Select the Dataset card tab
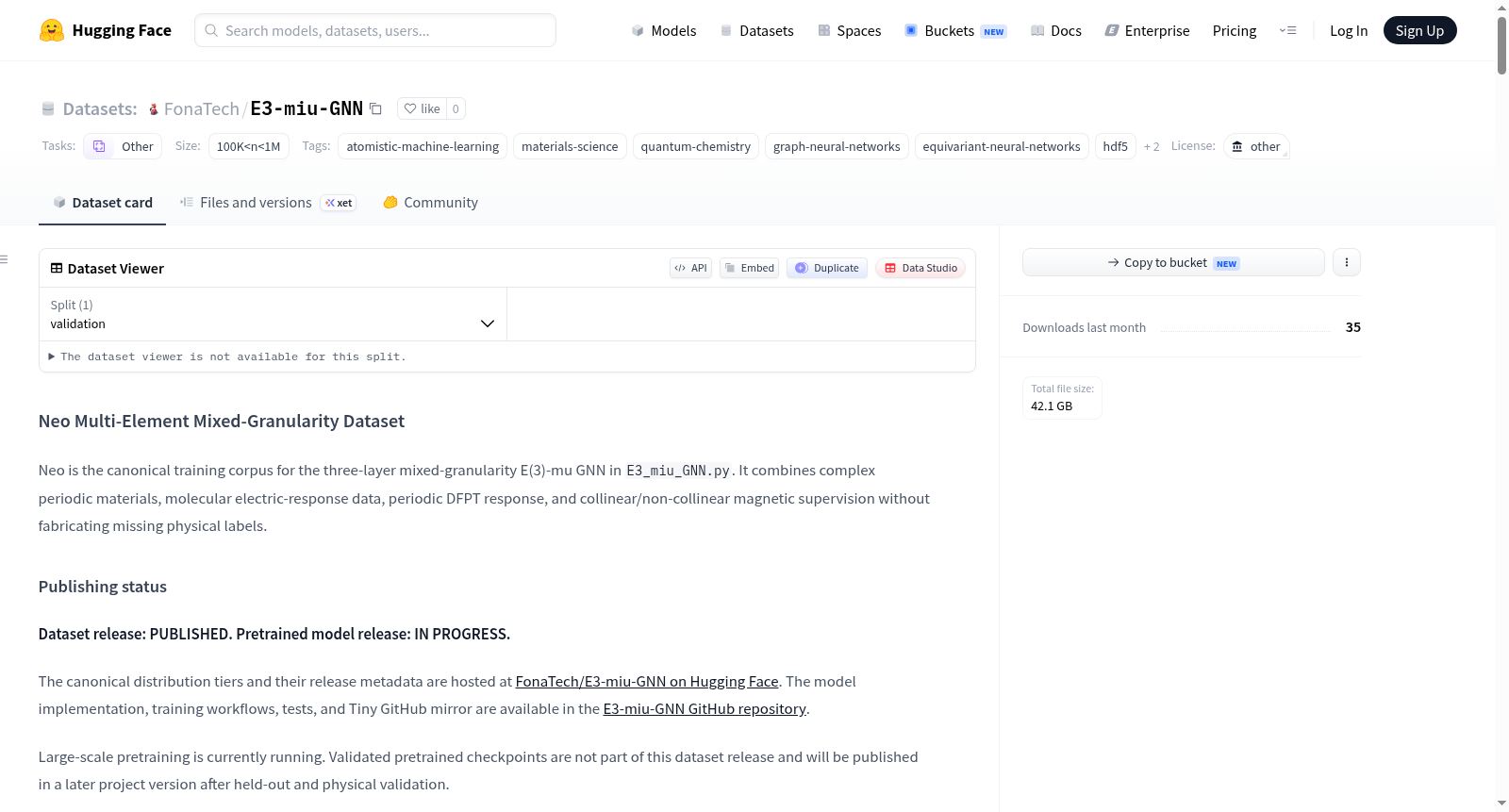The image size is (1509, 812). 102,202
